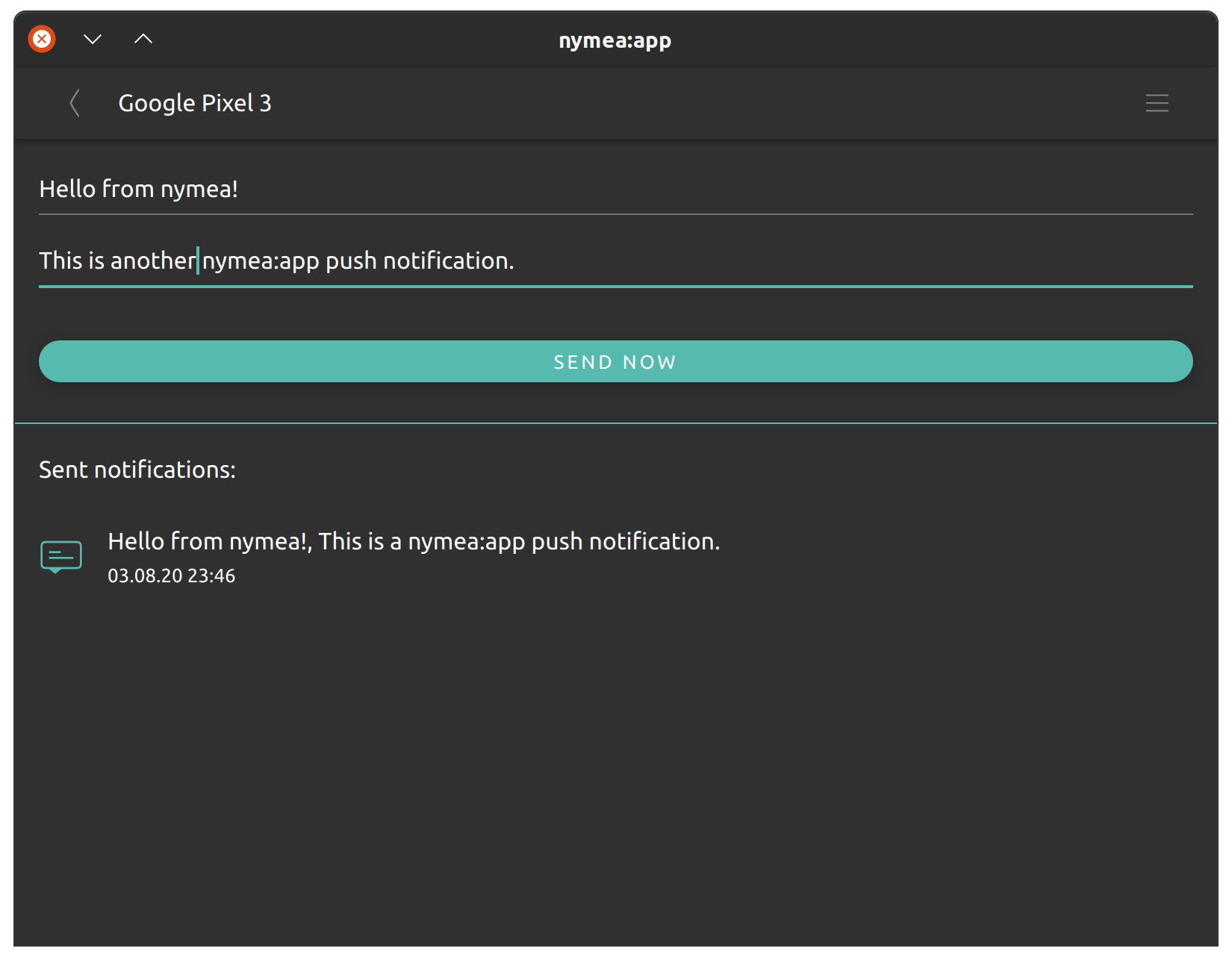Click 'nymea!' word in the title field

[x=199, y=190]
